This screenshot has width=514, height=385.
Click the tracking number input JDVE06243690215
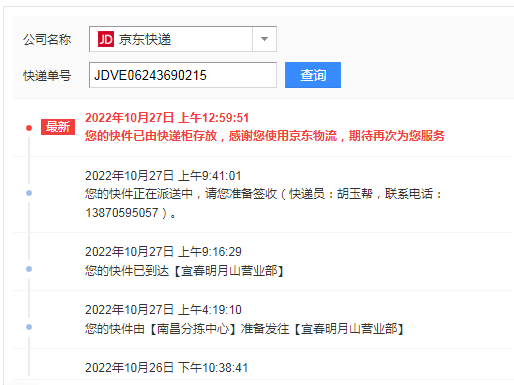[183, 75]
